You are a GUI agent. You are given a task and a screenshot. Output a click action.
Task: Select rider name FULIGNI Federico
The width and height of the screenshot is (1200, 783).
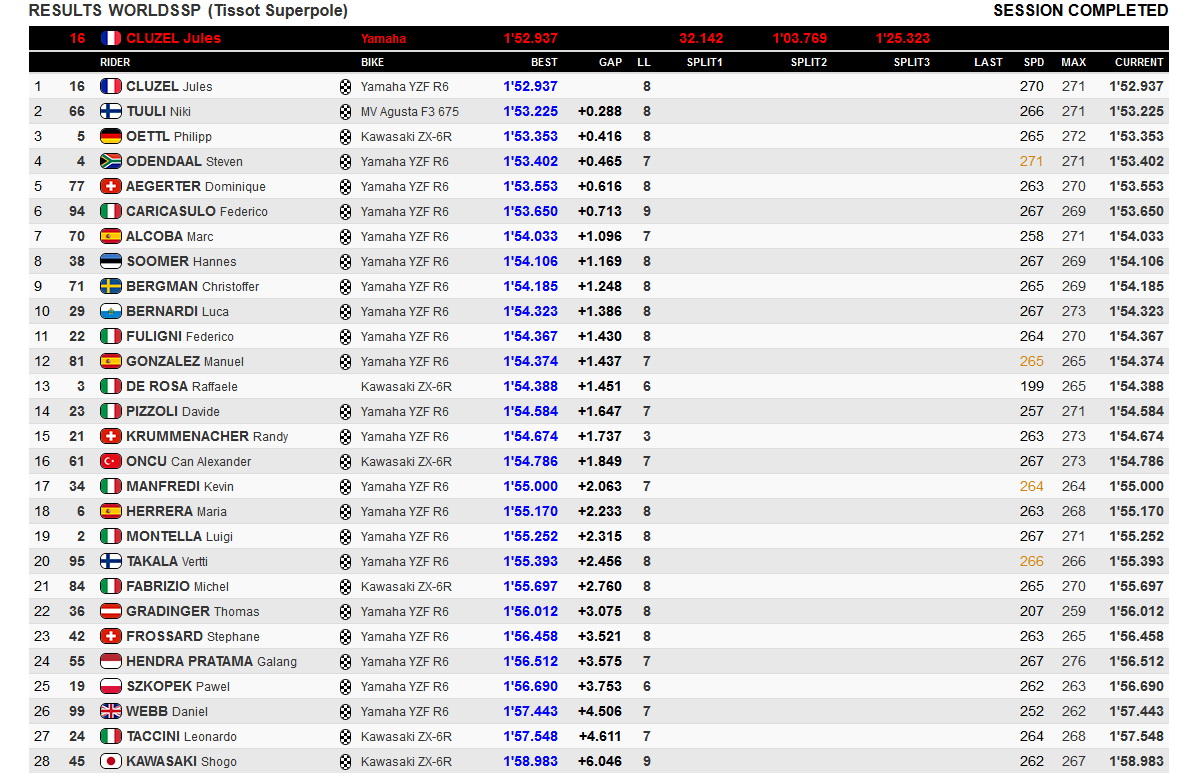coord(180,336)
